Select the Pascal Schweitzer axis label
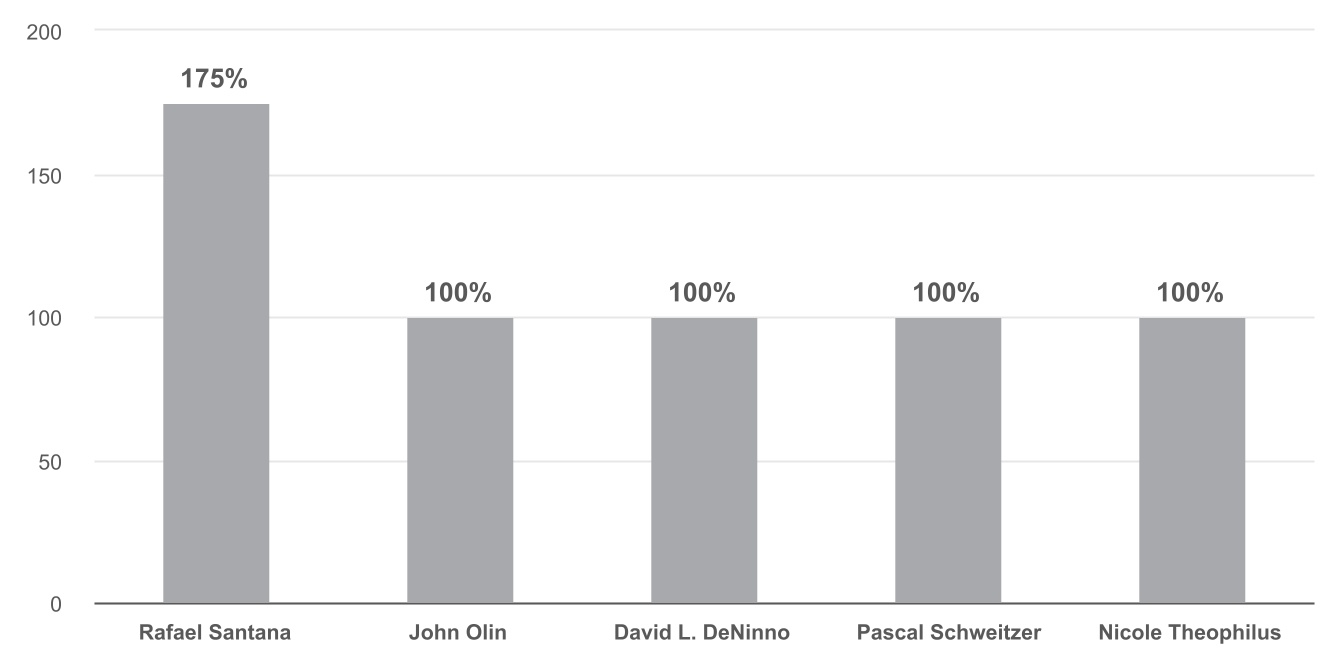 click(949, 633)
